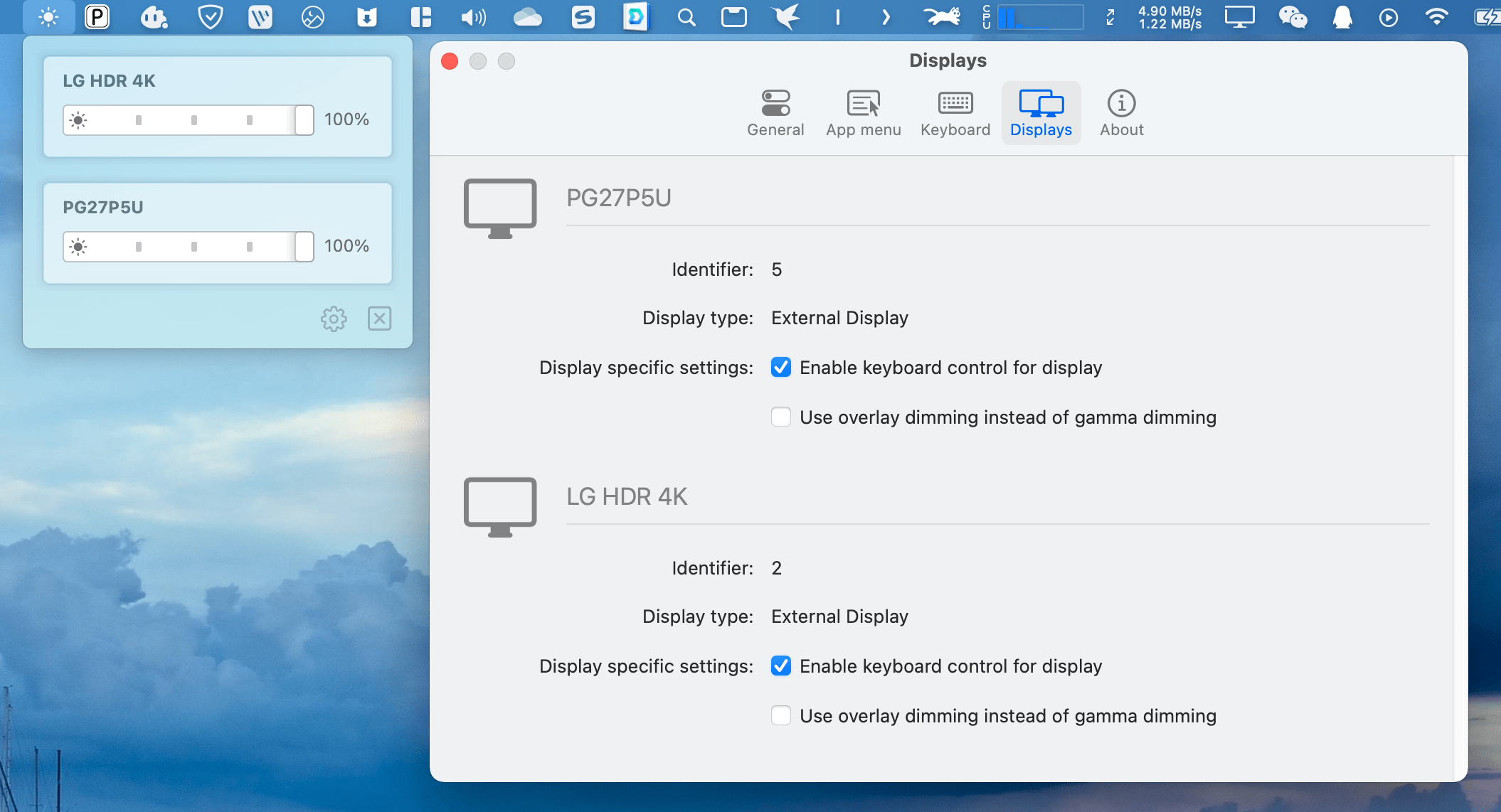This screenshot has width=1501, height=812.
Task: Click the diagonal arrows menu bar icon
Action: click(1110, 17)
